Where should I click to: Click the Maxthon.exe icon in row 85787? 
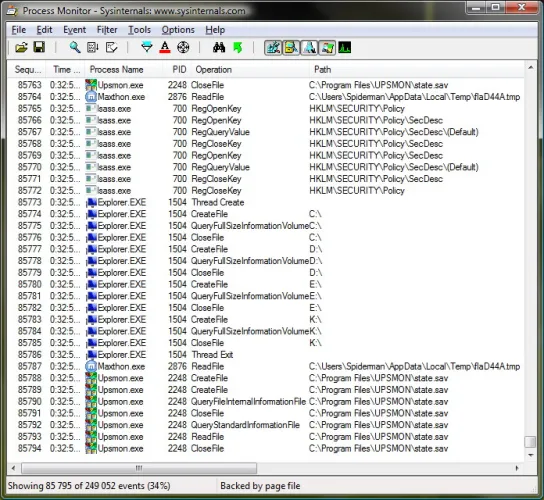[x=91, y=366]
